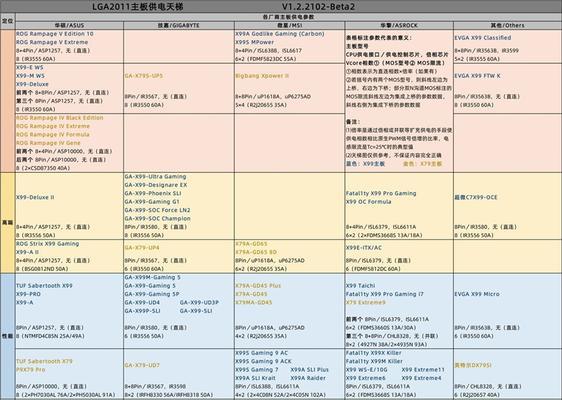Click 'EVGA X99 FTW K' text
This screenshot has height=400, width=562.
pos(477,76)
